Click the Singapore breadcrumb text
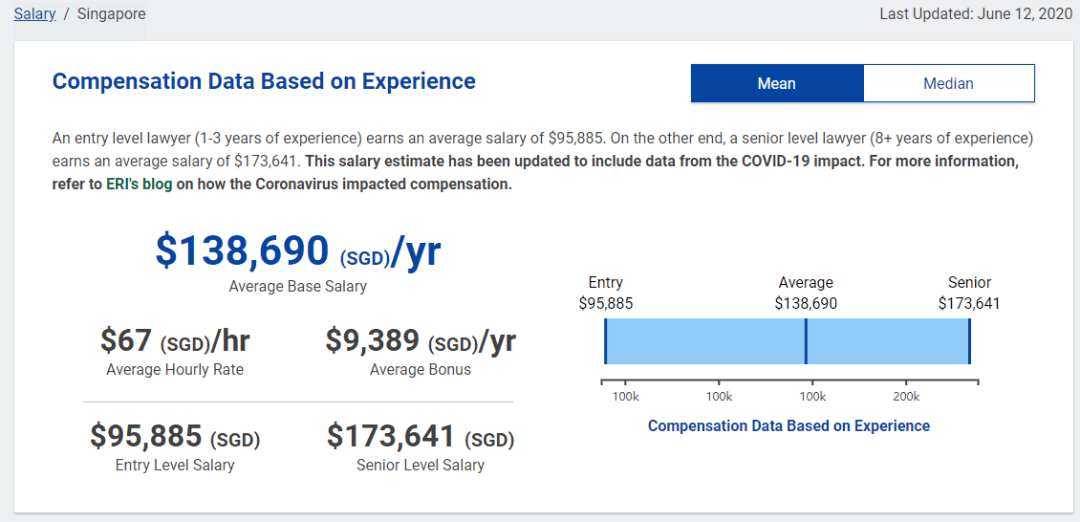 (112, 14)
